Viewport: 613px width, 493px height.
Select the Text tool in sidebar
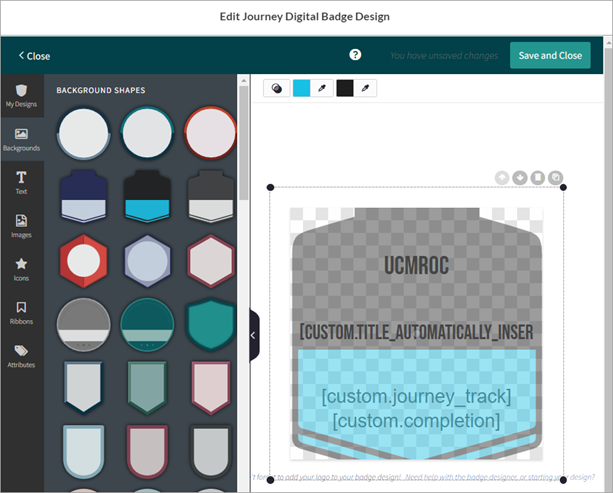point(20,181)
